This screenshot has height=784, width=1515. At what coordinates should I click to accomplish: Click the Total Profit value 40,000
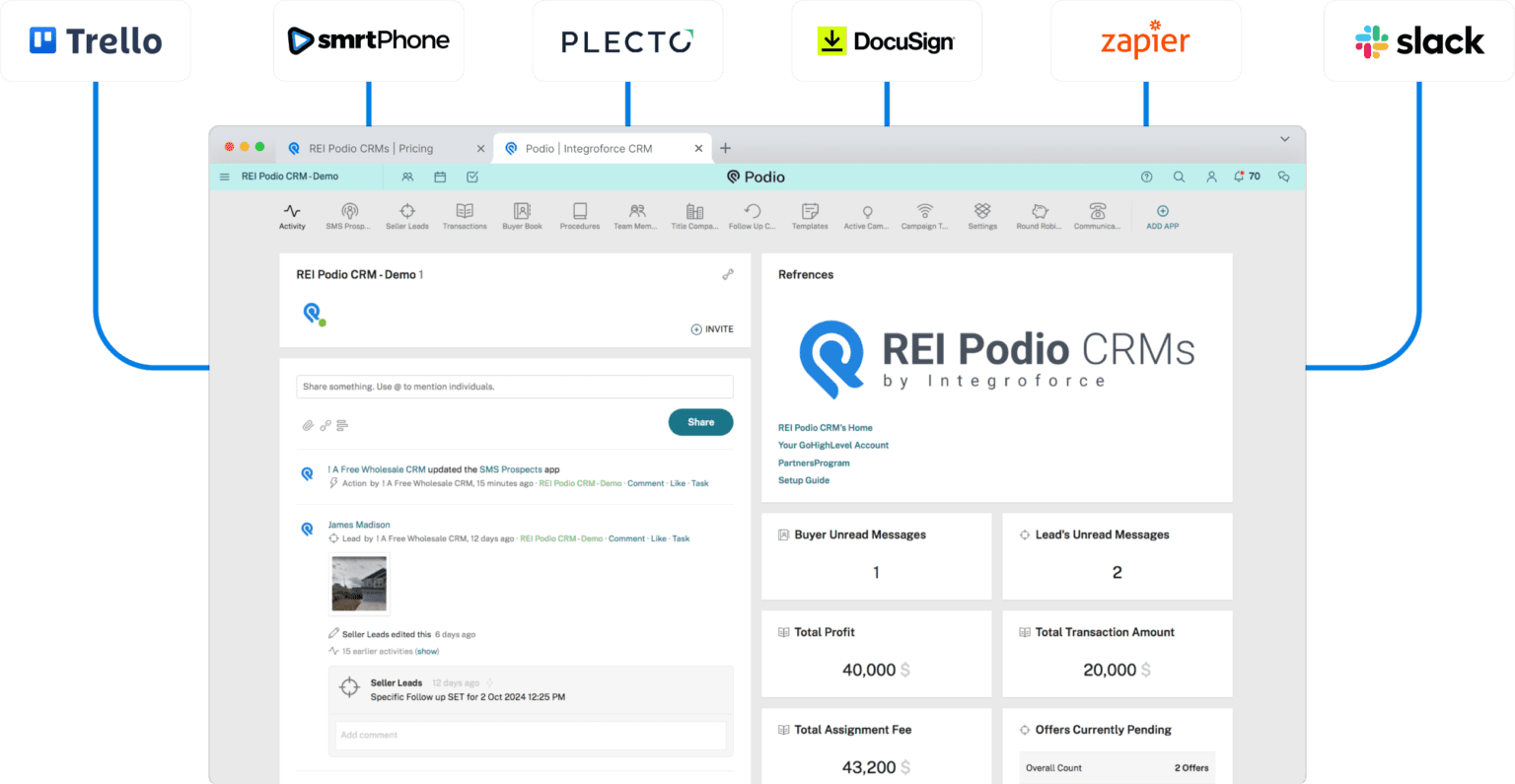coord(869,670)
